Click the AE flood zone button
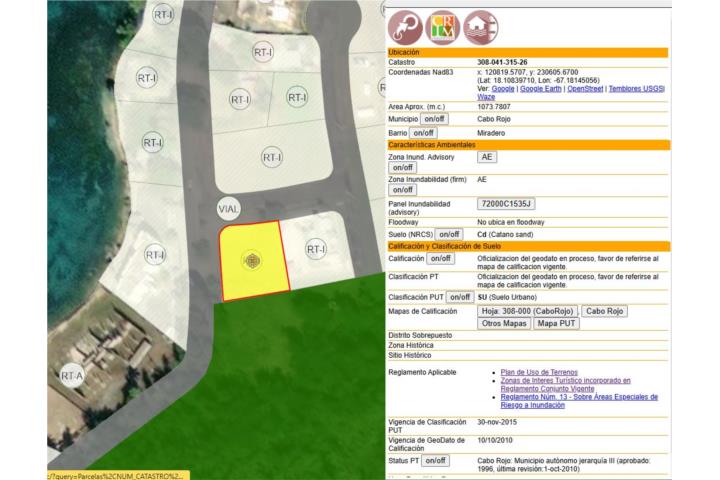 (x=487, y=157)
